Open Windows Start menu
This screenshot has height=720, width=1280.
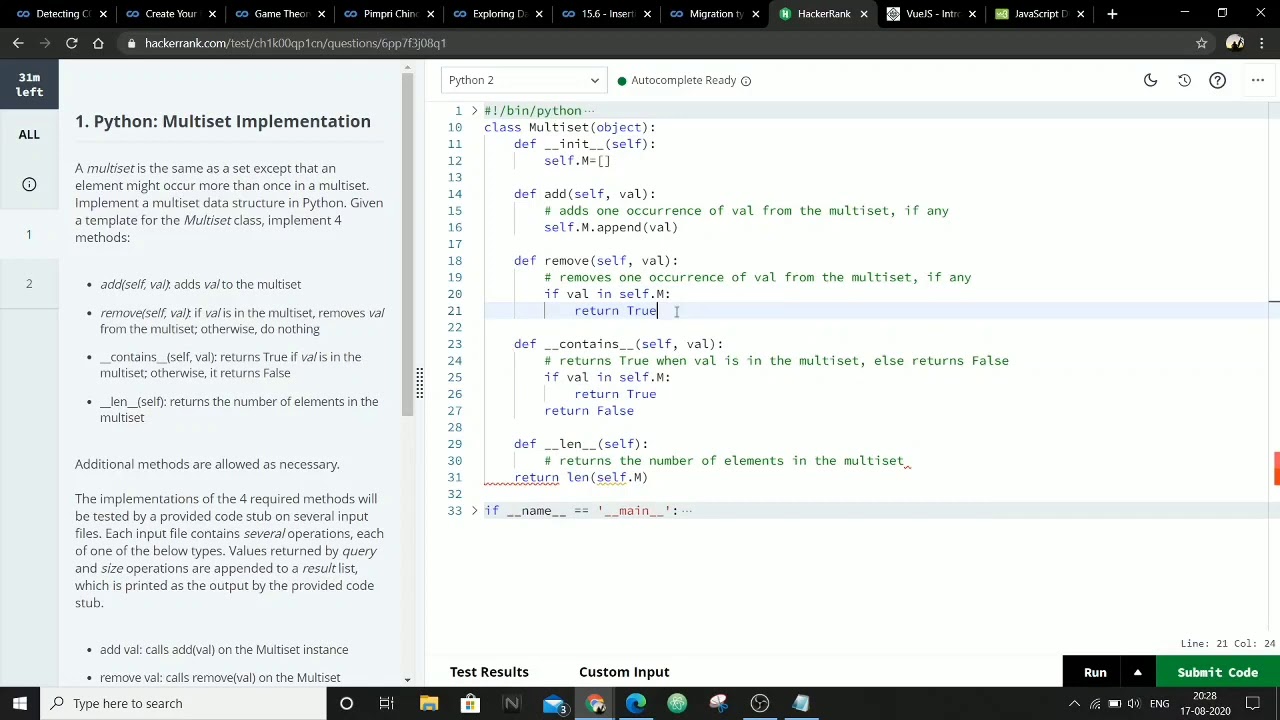coord(20,703)
